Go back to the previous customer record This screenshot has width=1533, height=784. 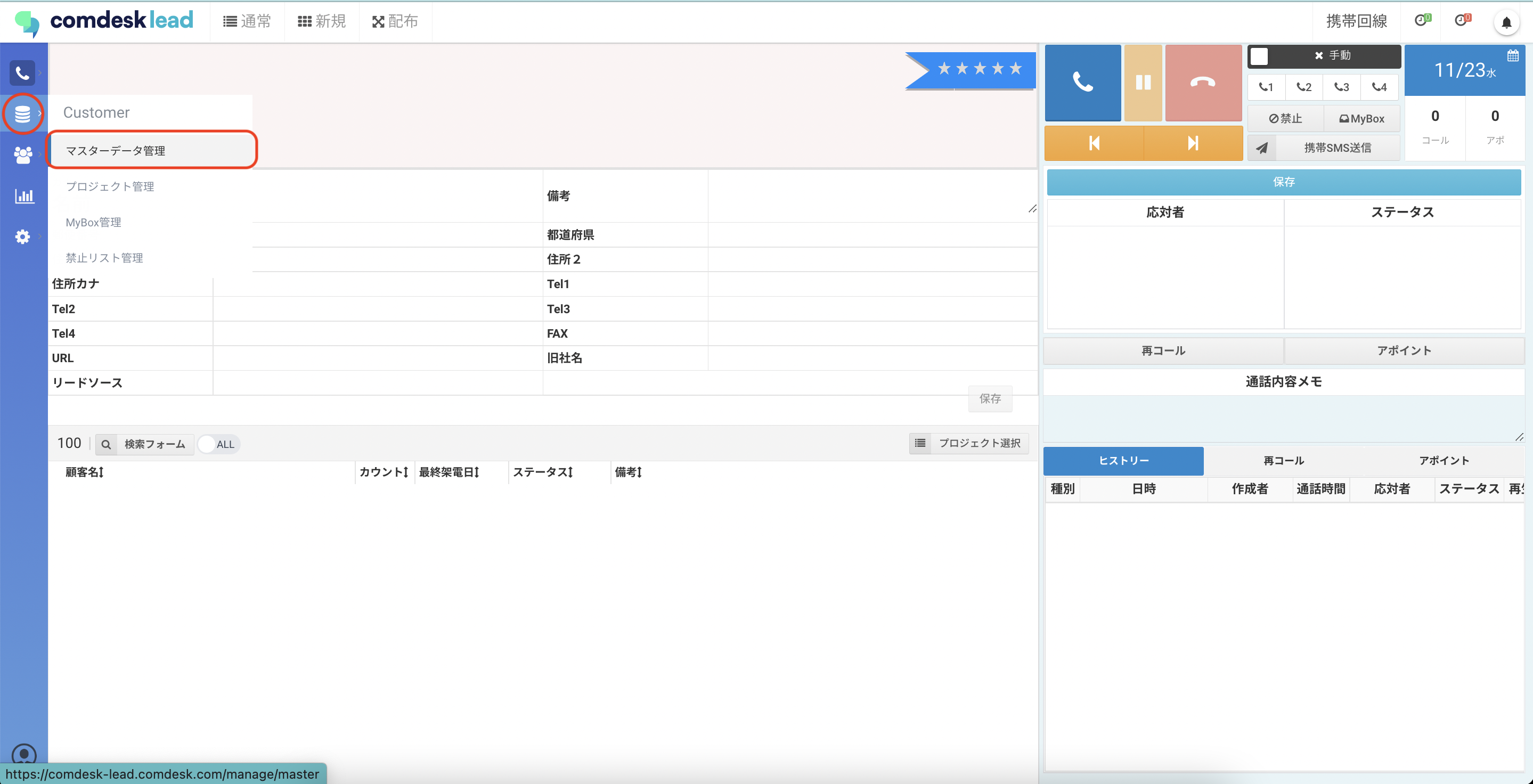tap(1094, 143)
